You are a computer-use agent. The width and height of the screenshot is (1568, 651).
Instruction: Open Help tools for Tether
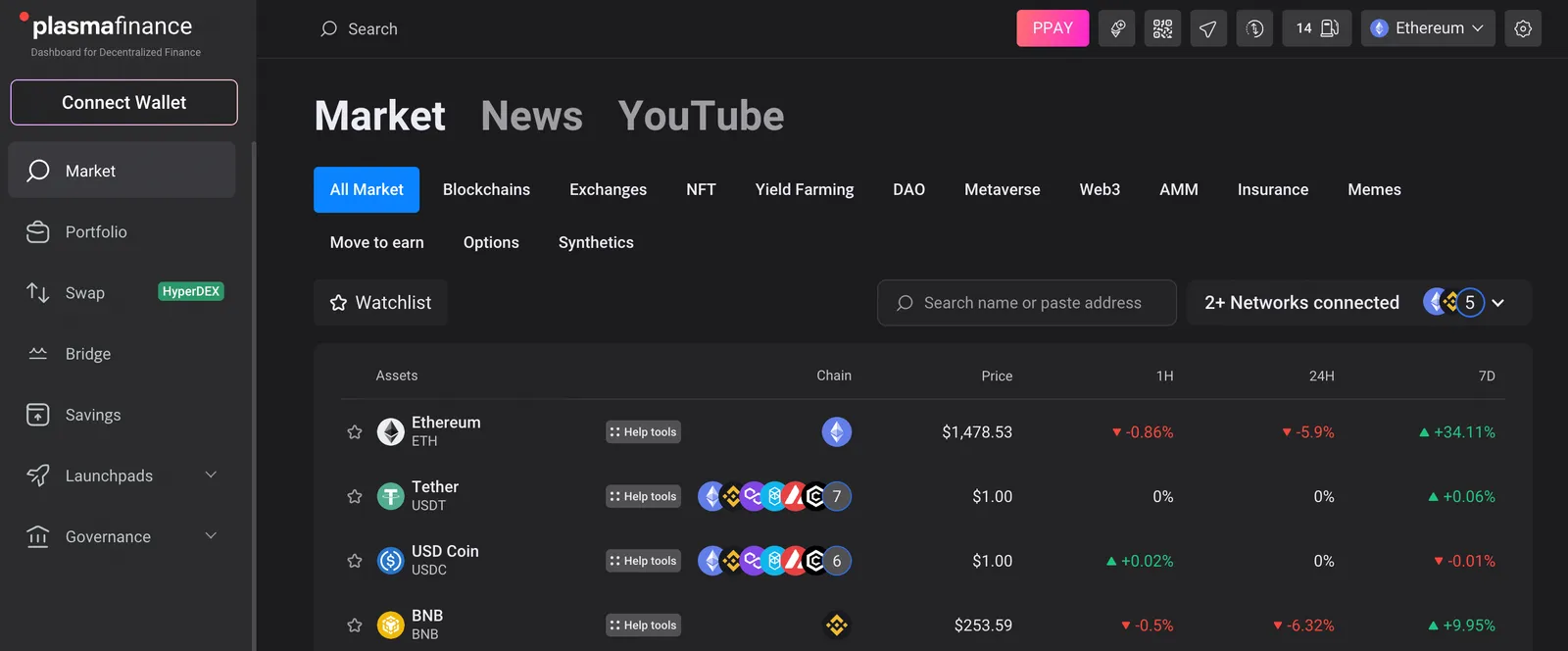coord(643,496)
